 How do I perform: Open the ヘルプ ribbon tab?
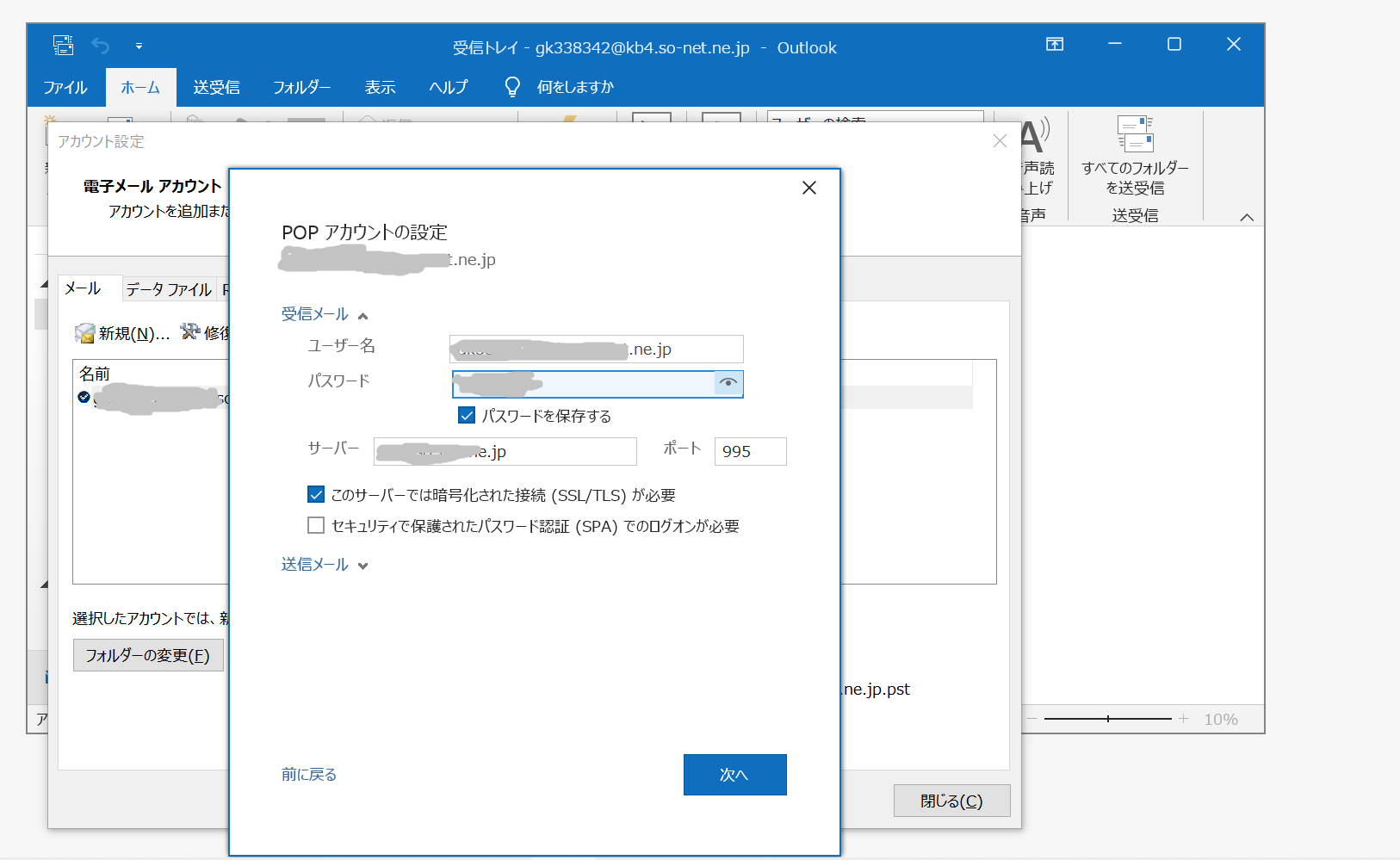[449, 87]
